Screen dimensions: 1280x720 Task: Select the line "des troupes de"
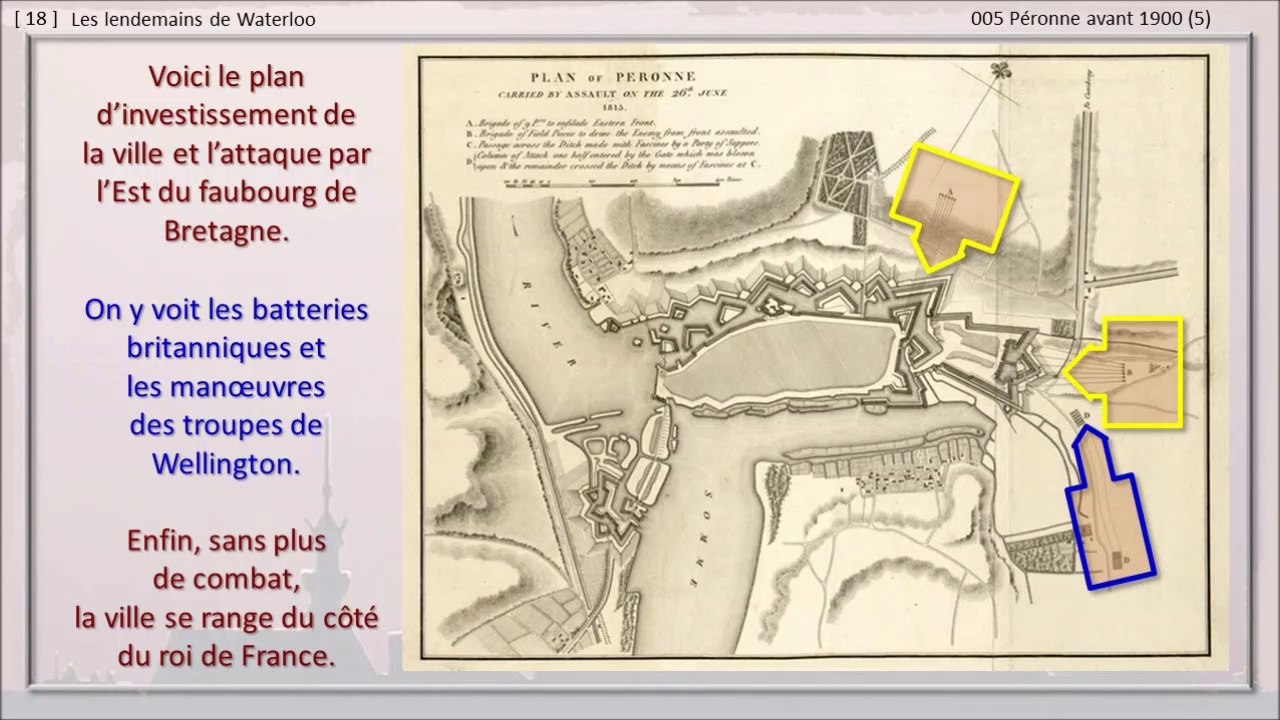click(226, 424)
